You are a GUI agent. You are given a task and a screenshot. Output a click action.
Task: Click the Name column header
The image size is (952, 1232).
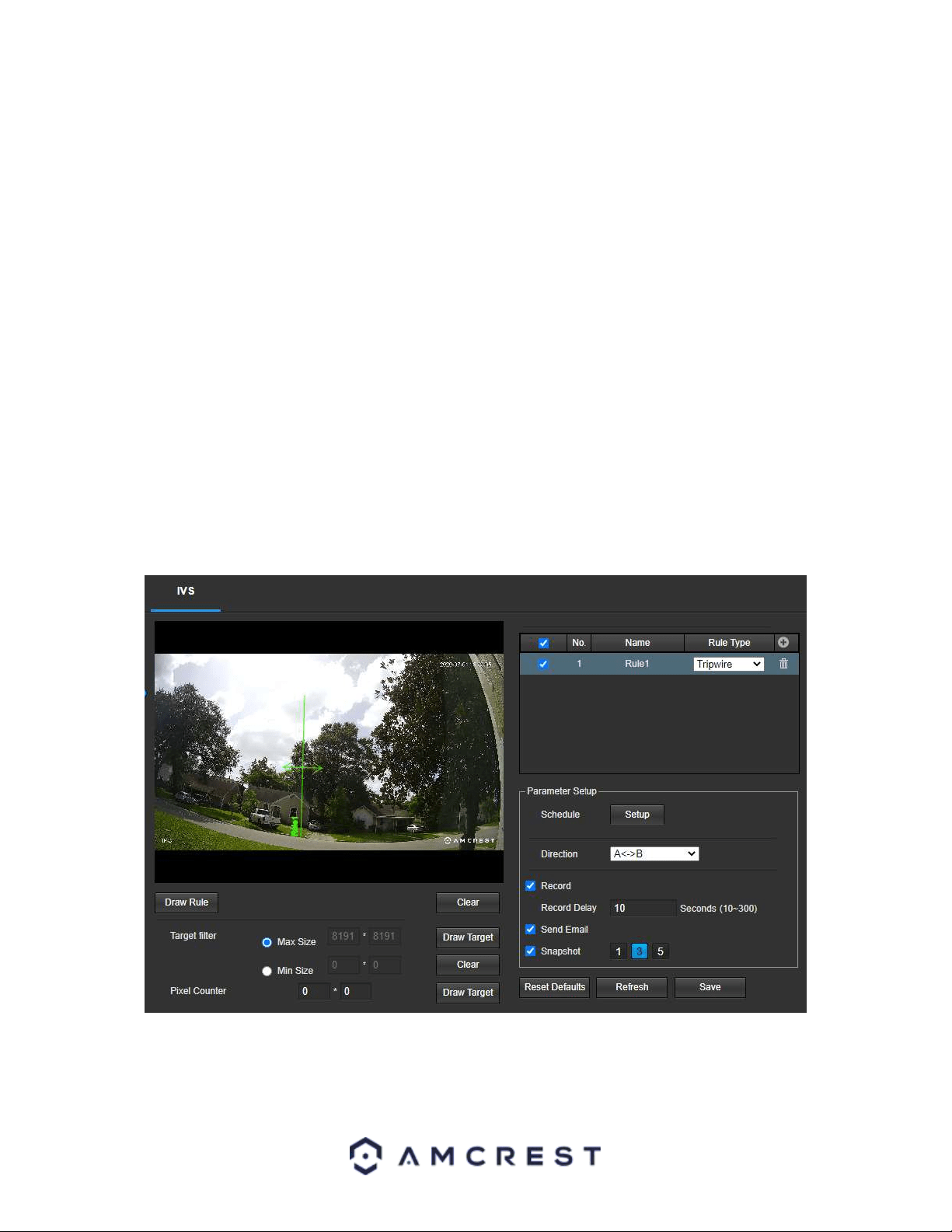tap(637, 643)
